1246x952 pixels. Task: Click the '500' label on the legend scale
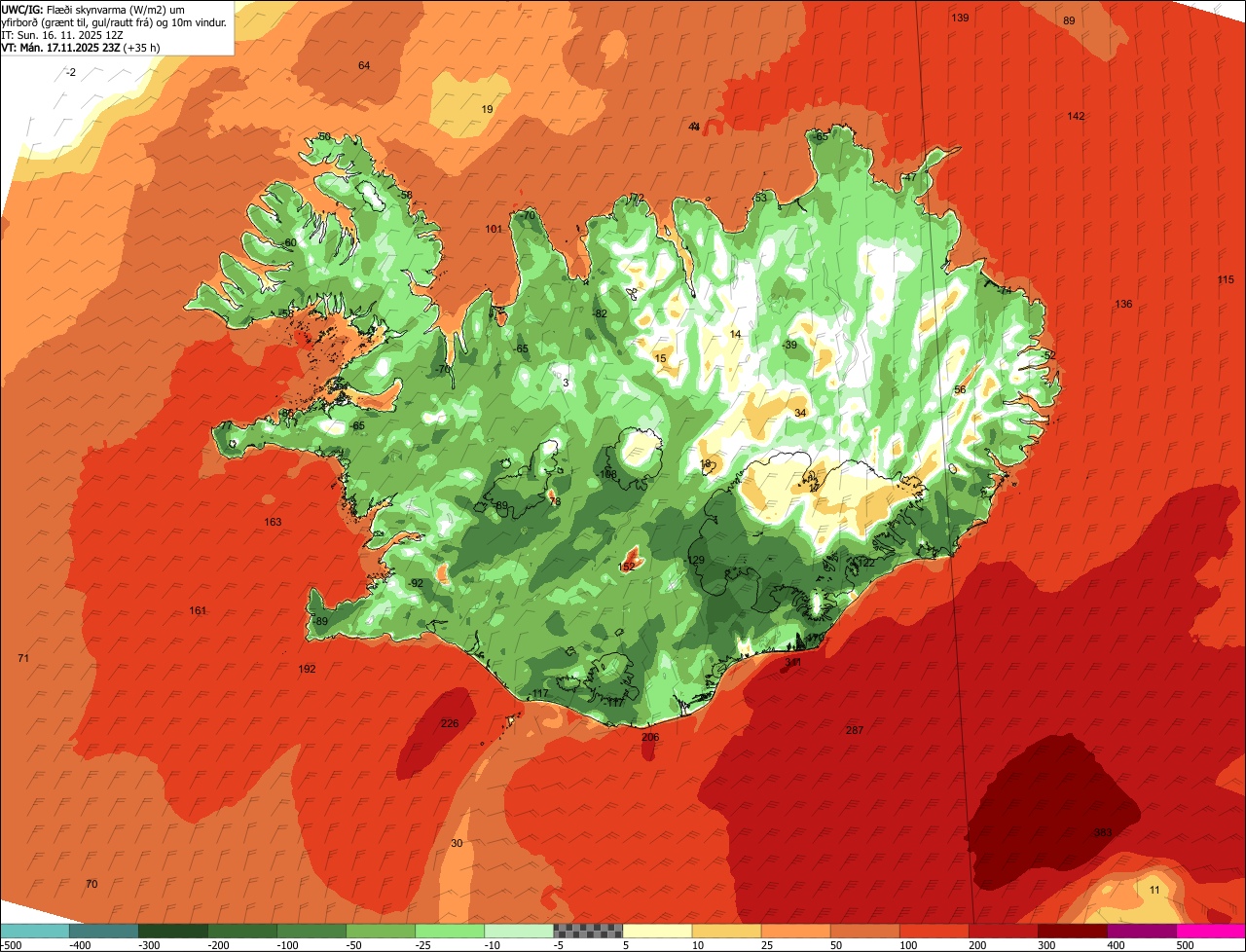[x=1185, y=944]
